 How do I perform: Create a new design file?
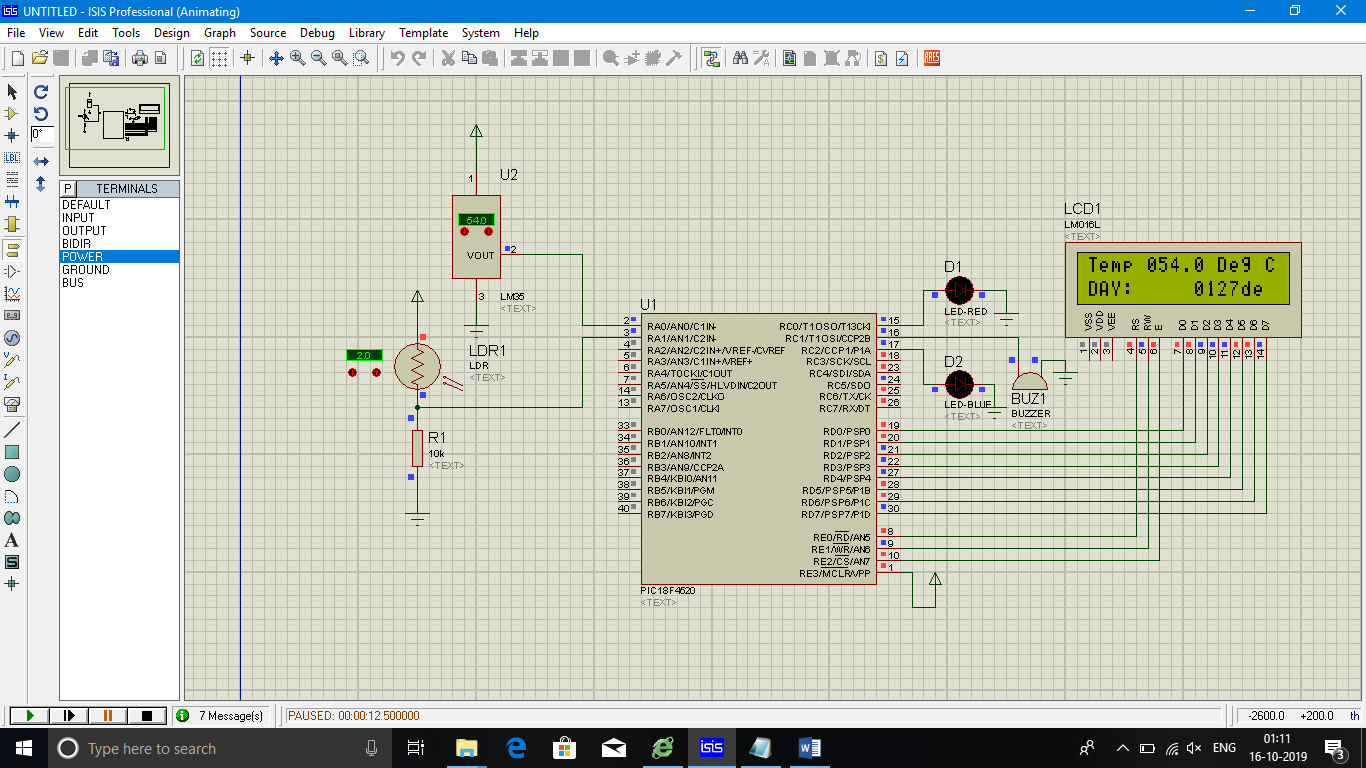point(18,58)
